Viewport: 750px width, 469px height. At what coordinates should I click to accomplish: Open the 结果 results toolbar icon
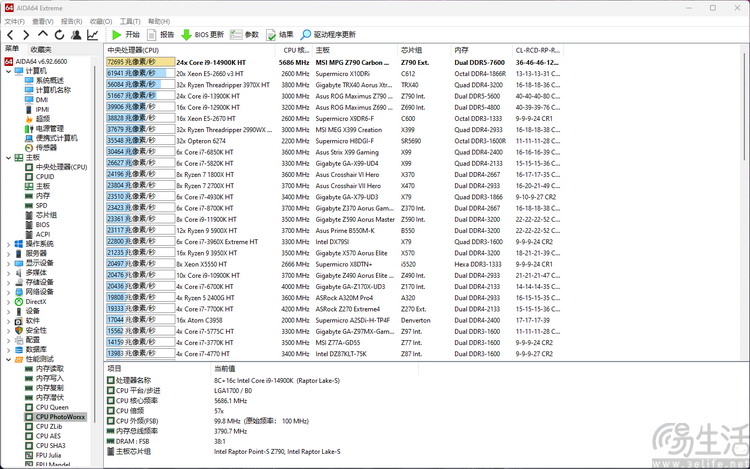click(x=271, y=34)
